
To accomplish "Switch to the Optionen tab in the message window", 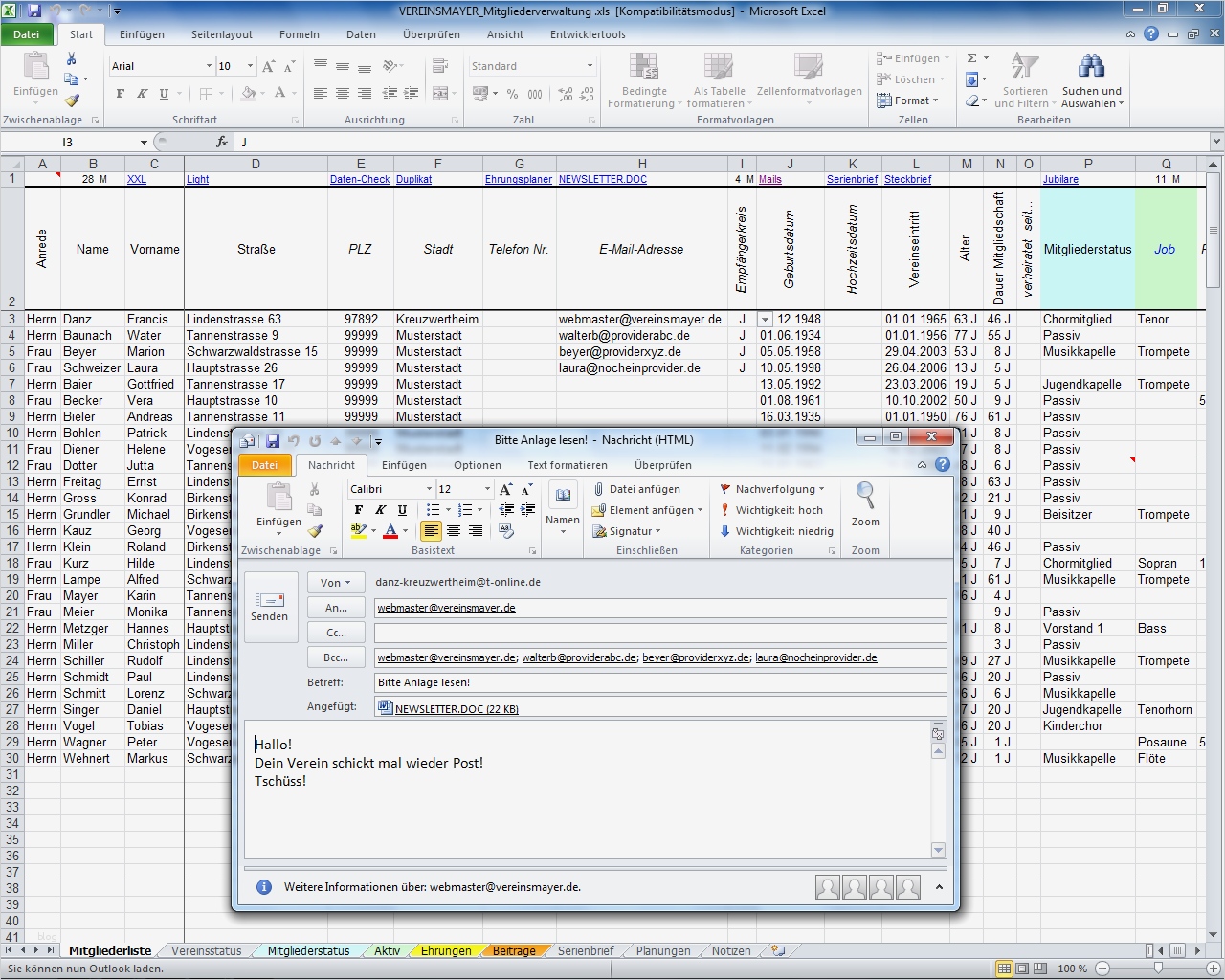I will click(478, 465).
